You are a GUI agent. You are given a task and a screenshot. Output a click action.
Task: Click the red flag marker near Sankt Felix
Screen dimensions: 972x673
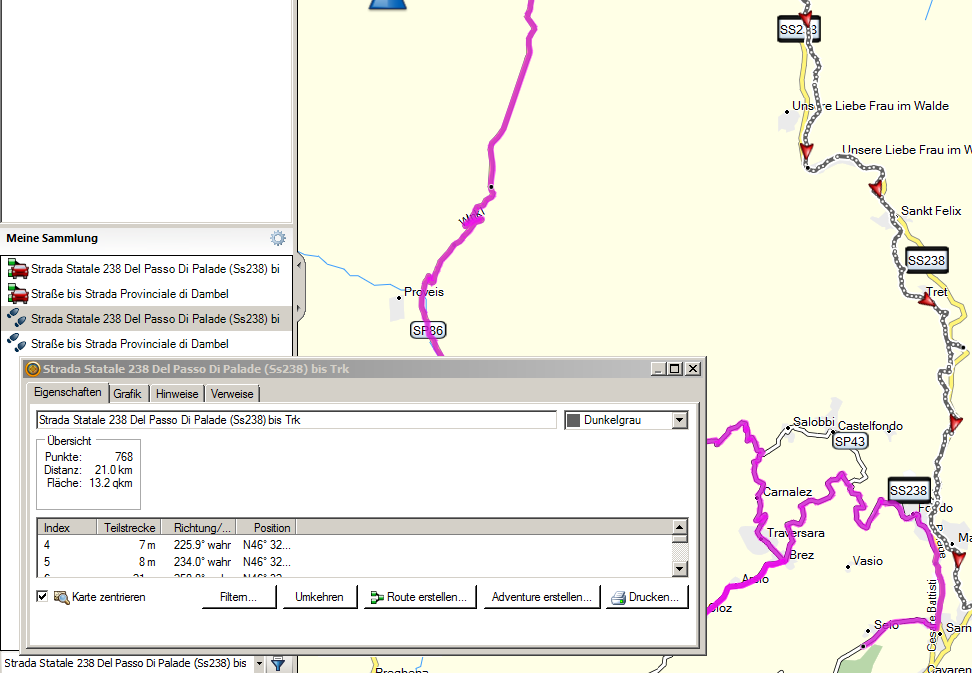(x=877, y=189)
